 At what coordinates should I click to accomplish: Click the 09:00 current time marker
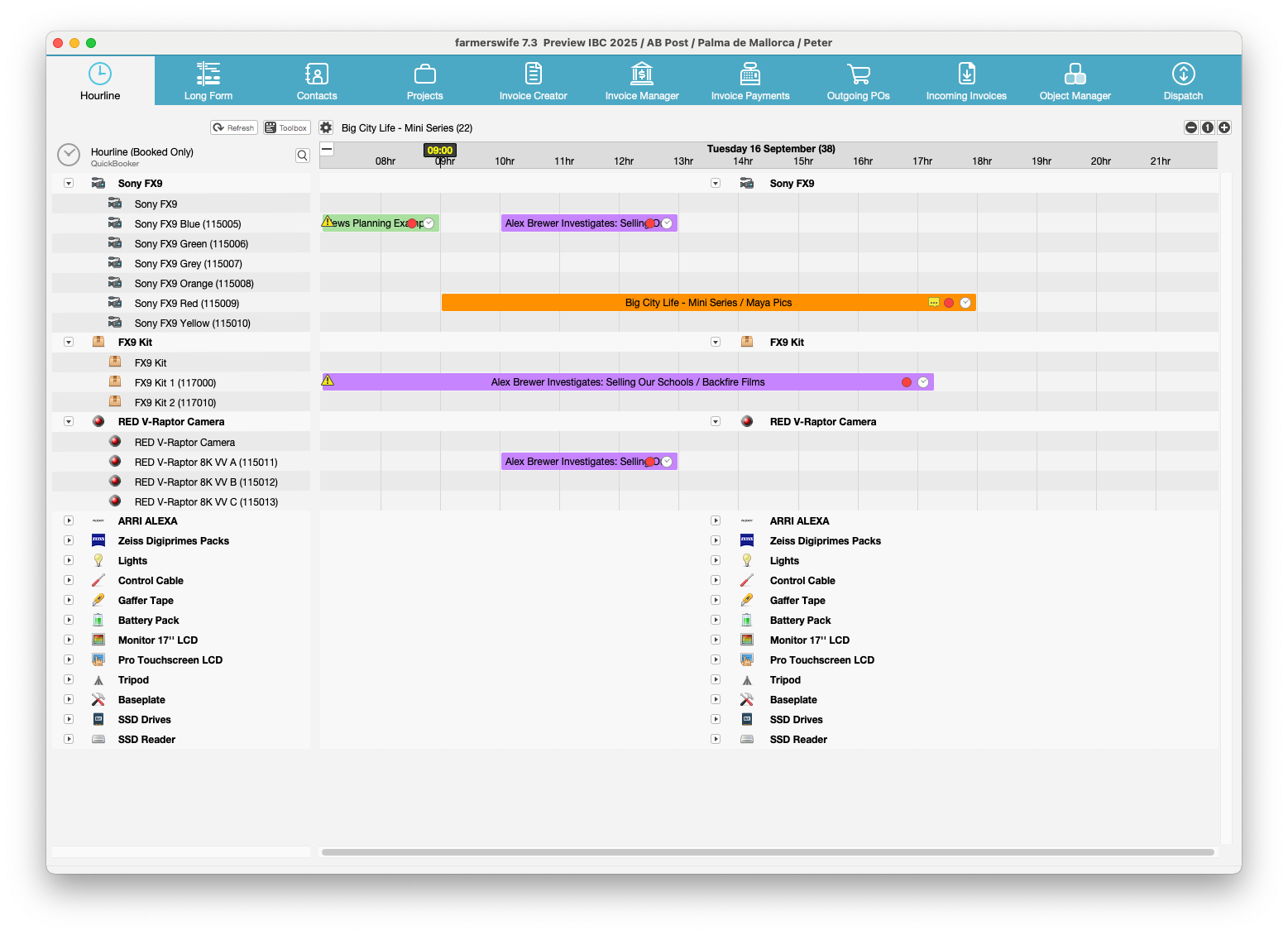click(440, 151)
